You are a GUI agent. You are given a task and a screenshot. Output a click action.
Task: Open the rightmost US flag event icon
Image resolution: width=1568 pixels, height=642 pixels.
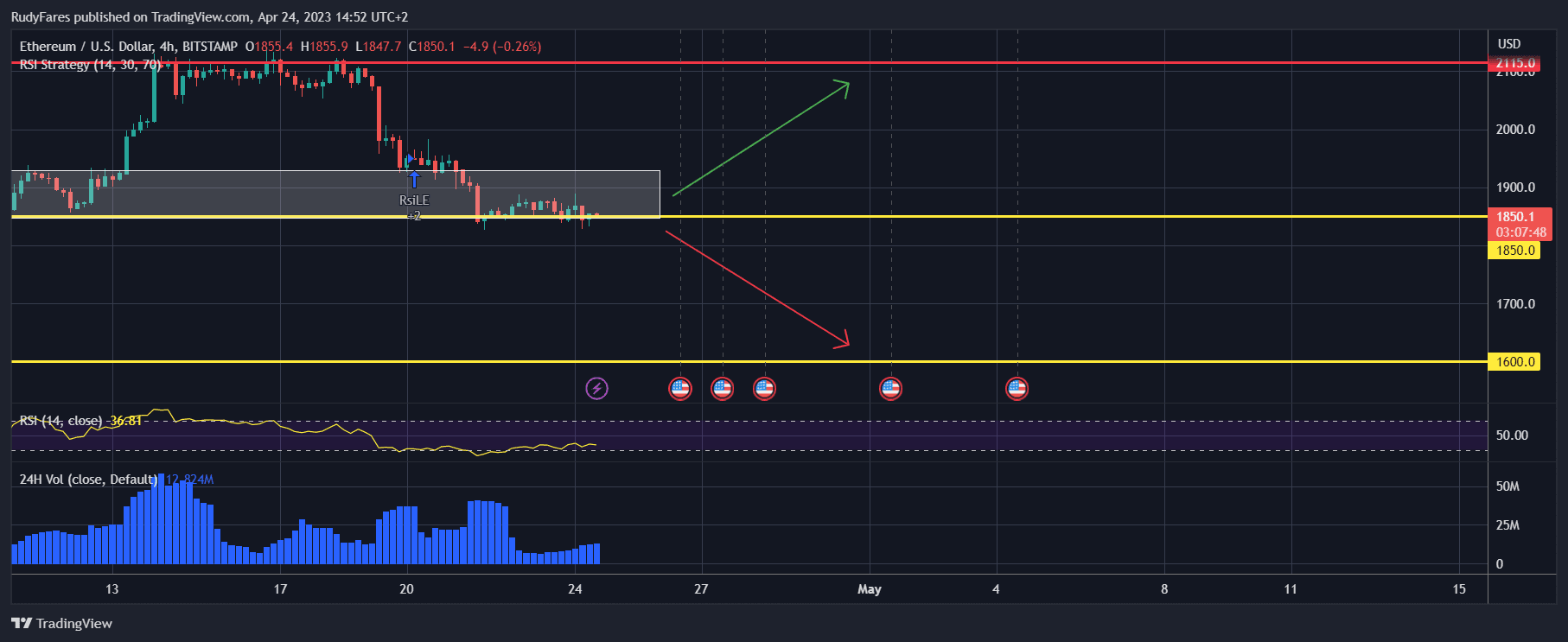[1017, 389]
